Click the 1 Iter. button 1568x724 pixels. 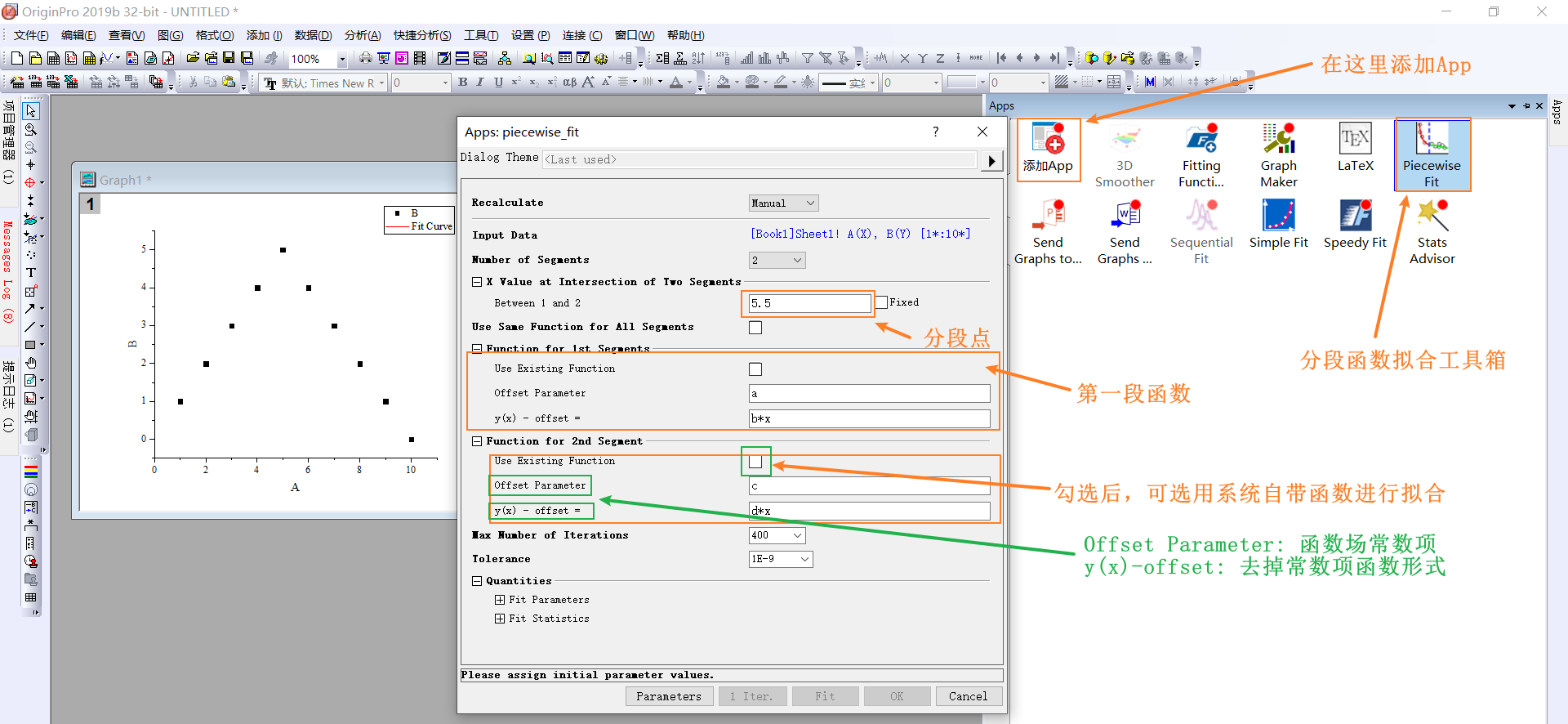pos(751,696)
